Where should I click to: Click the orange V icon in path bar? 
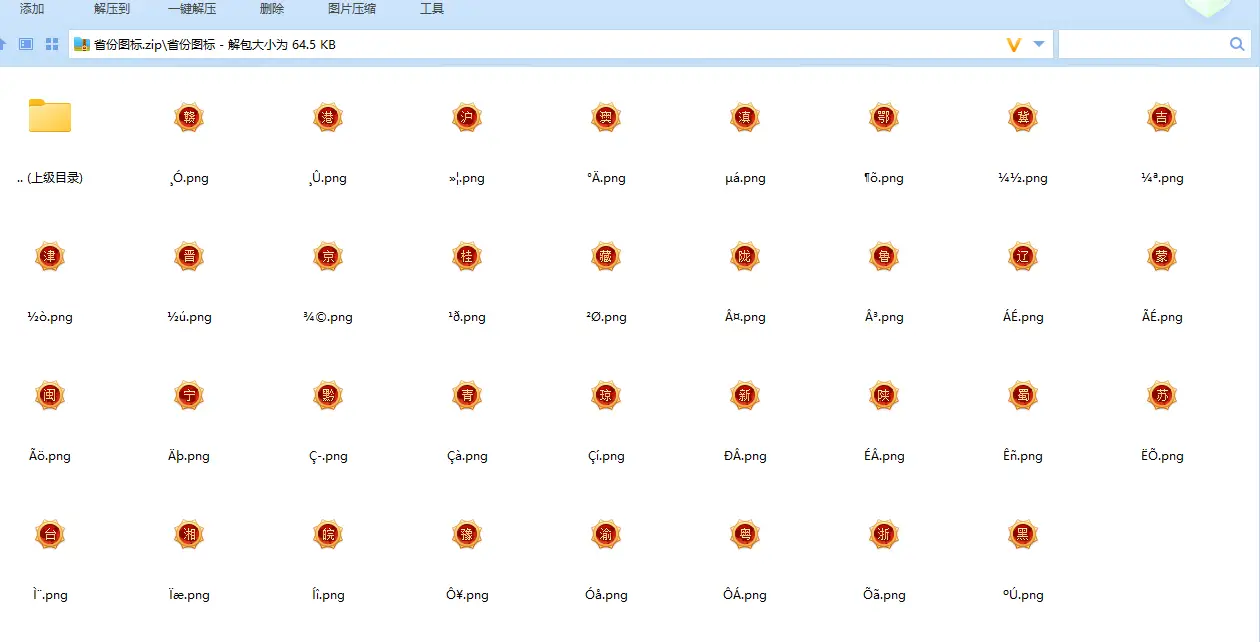point(1014,45)
